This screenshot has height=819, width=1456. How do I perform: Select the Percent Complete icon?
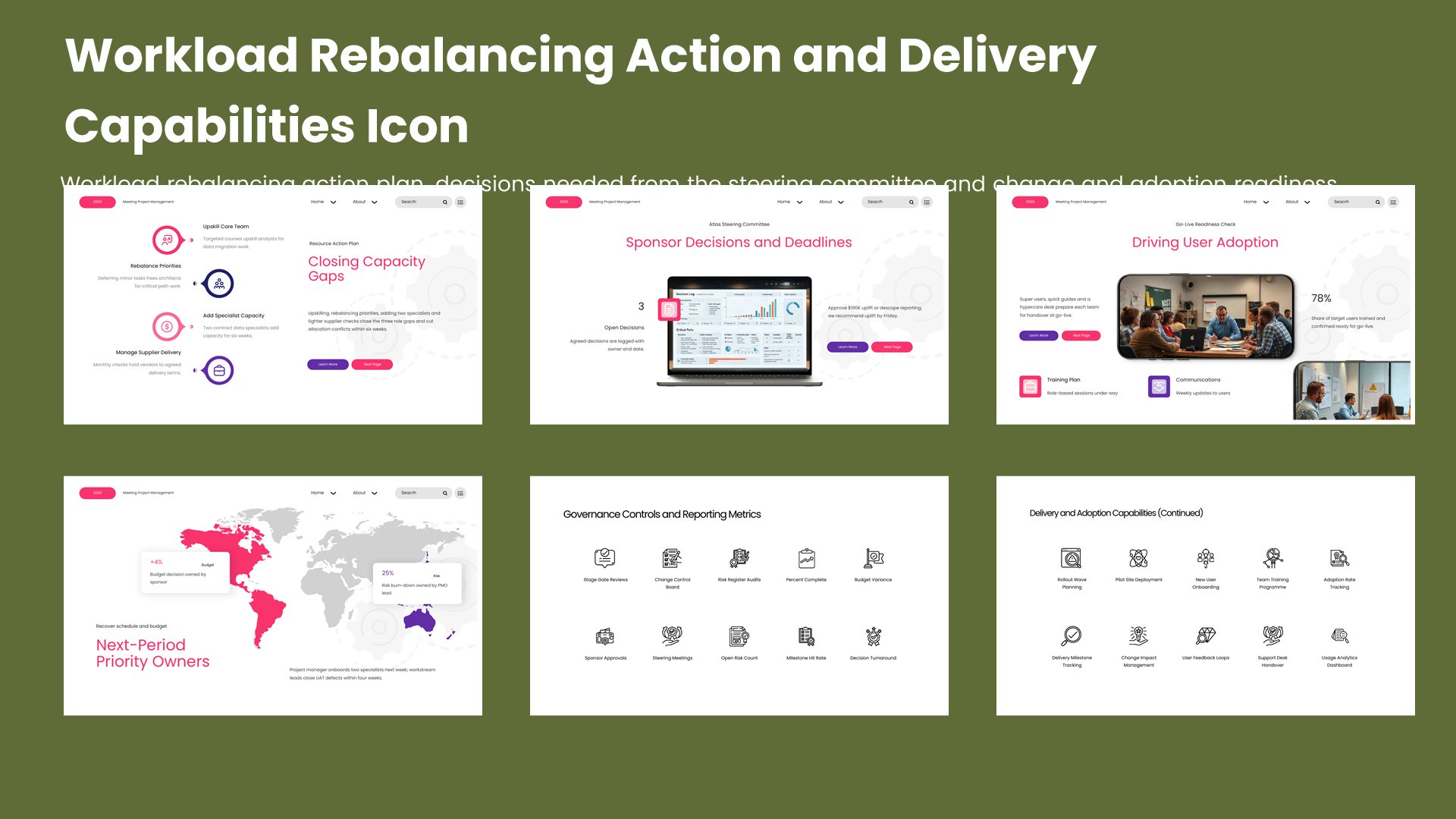[806, 559]
